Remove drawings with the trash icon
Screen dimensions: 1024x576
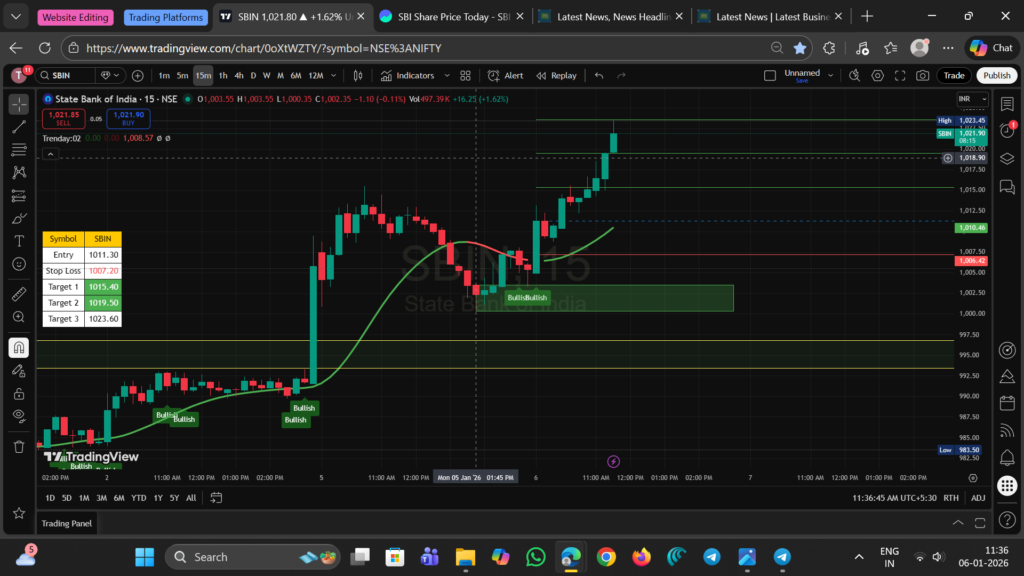(18, 446)
